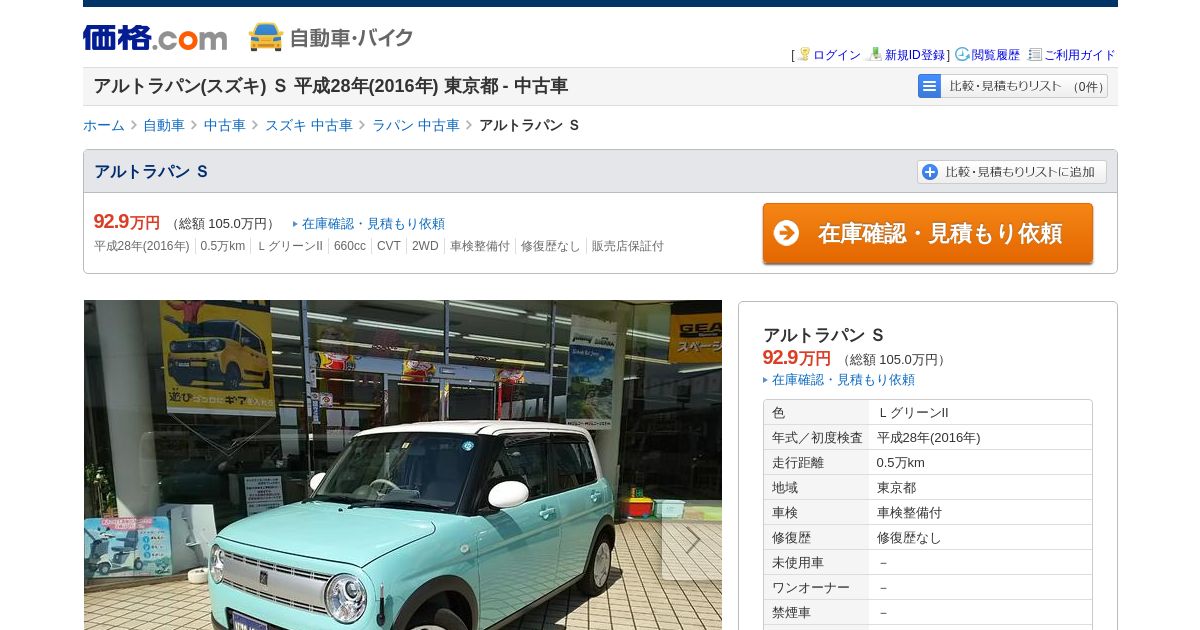This screenshot has width=1200, height=630.
Task: Click the main mint green car photo
Action: (402, 465)
